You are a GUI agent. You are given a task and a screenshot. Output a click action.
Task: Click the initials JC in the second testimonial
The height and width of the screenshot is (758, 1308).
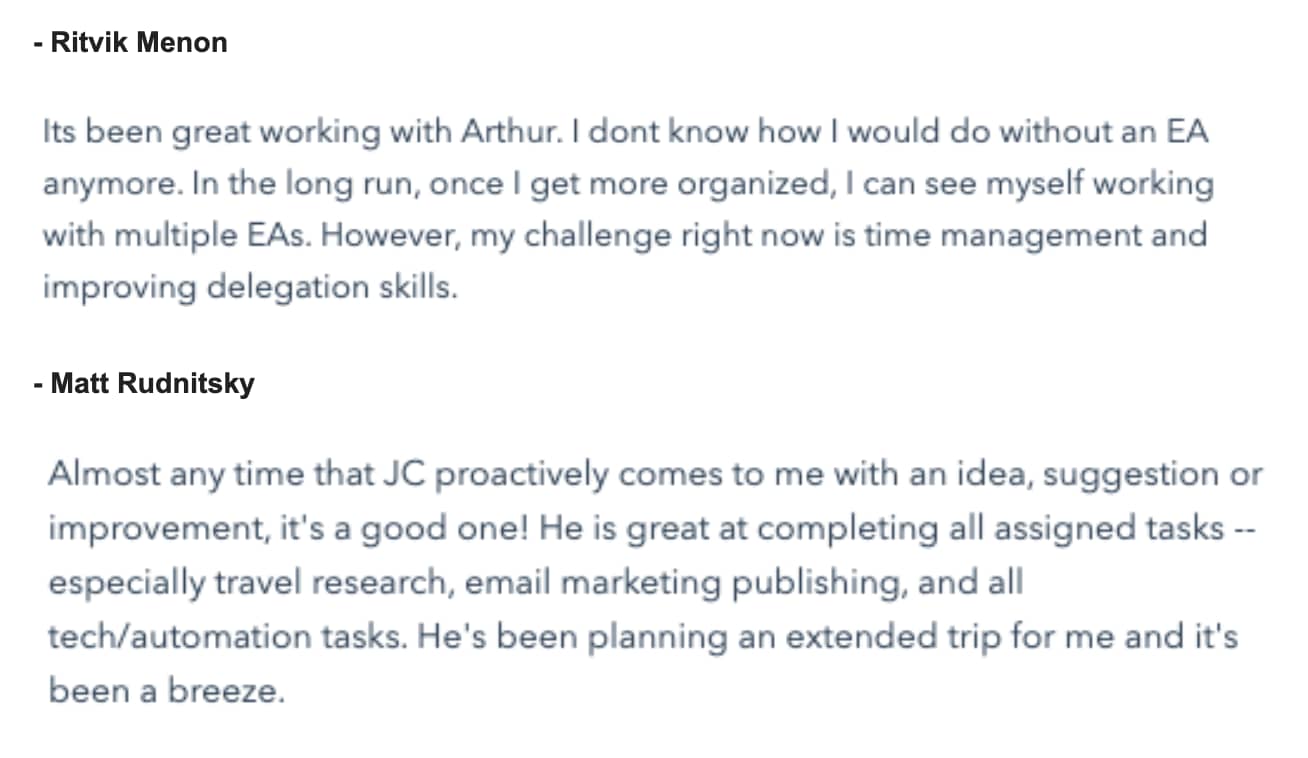tap(405, 474)
